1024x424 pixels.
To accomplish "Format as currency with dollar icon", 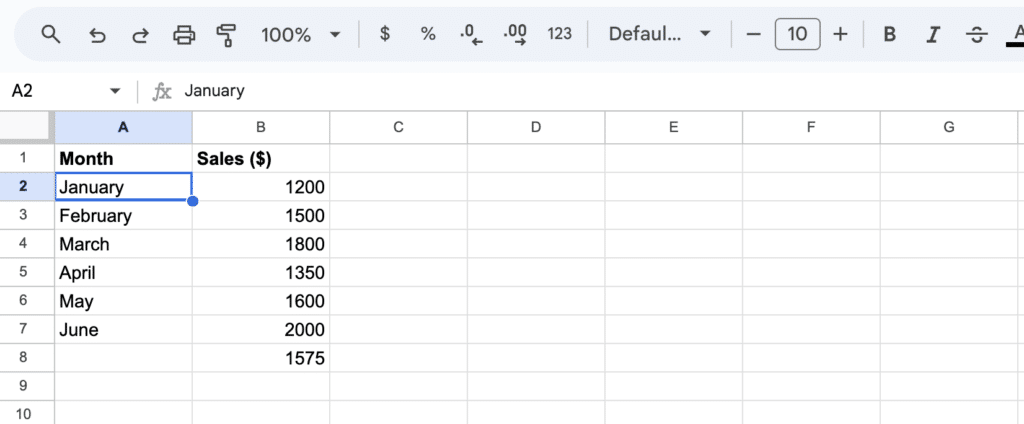I will (385, 35).
